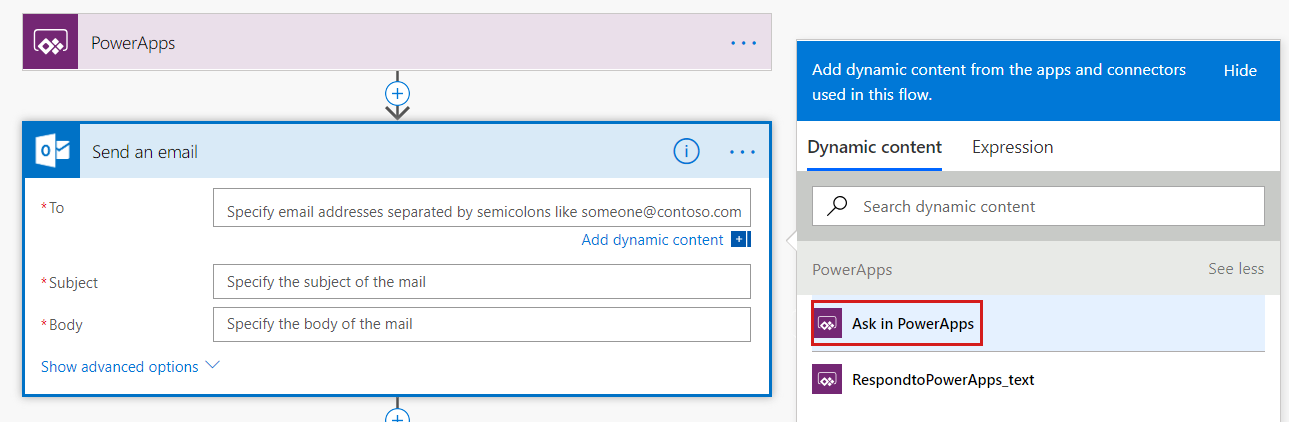Viewport: 1289px width, 422px height.
Task: Click the RespondtoPowerApps_text PowerApps icon
Action: click(827, 380)
